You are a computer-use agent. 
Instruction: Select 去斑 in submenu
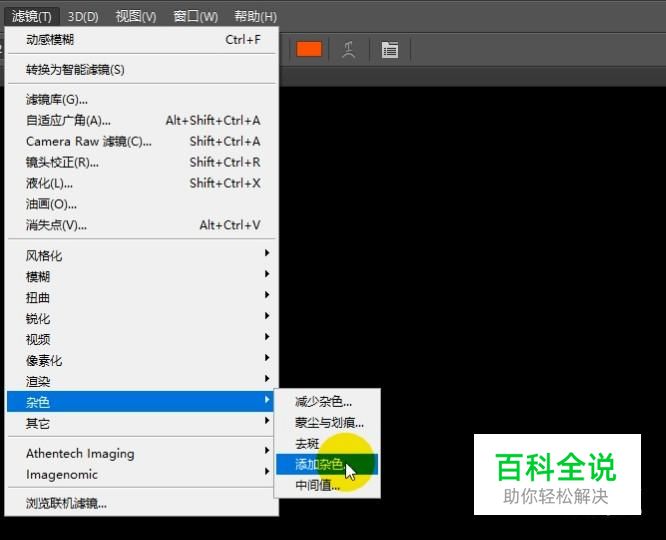[327, 444]
